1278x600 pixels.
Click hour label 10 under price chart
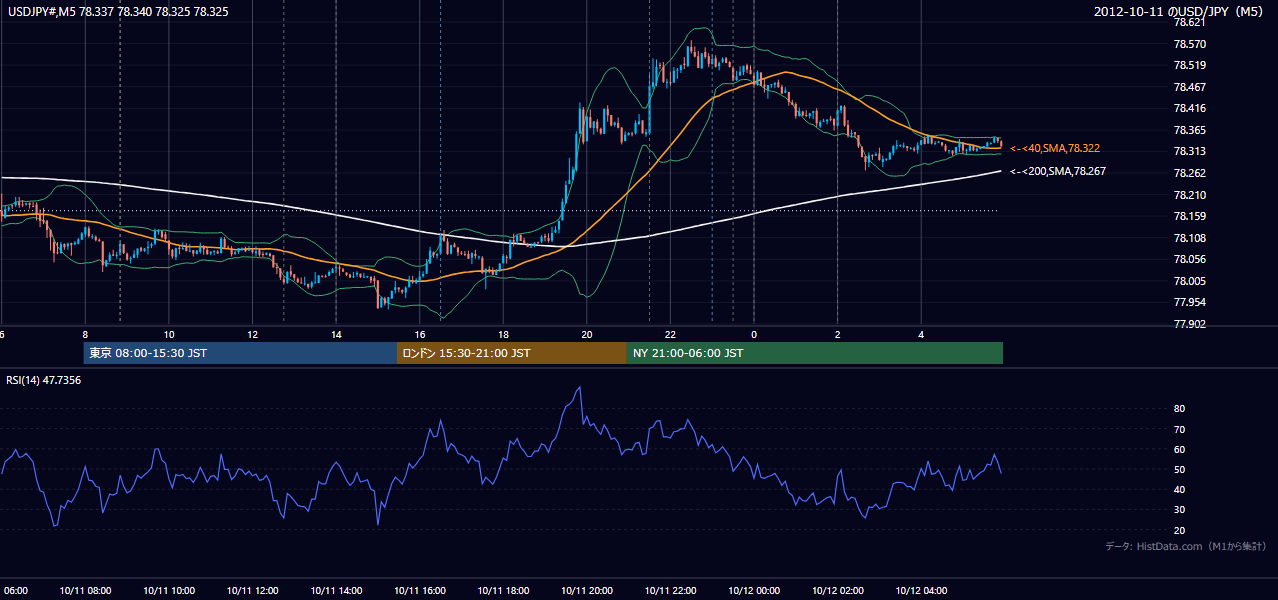169,335
